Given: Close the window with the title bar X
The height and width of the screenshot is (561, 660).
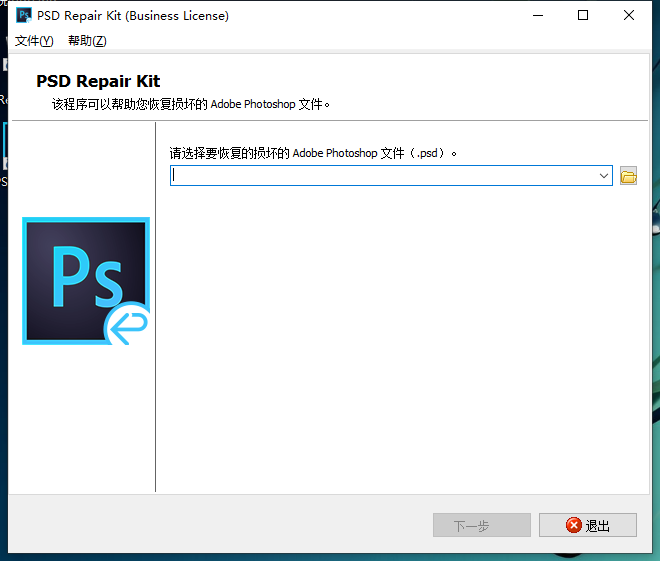Looking at the screenshot, I should [629, 15].
